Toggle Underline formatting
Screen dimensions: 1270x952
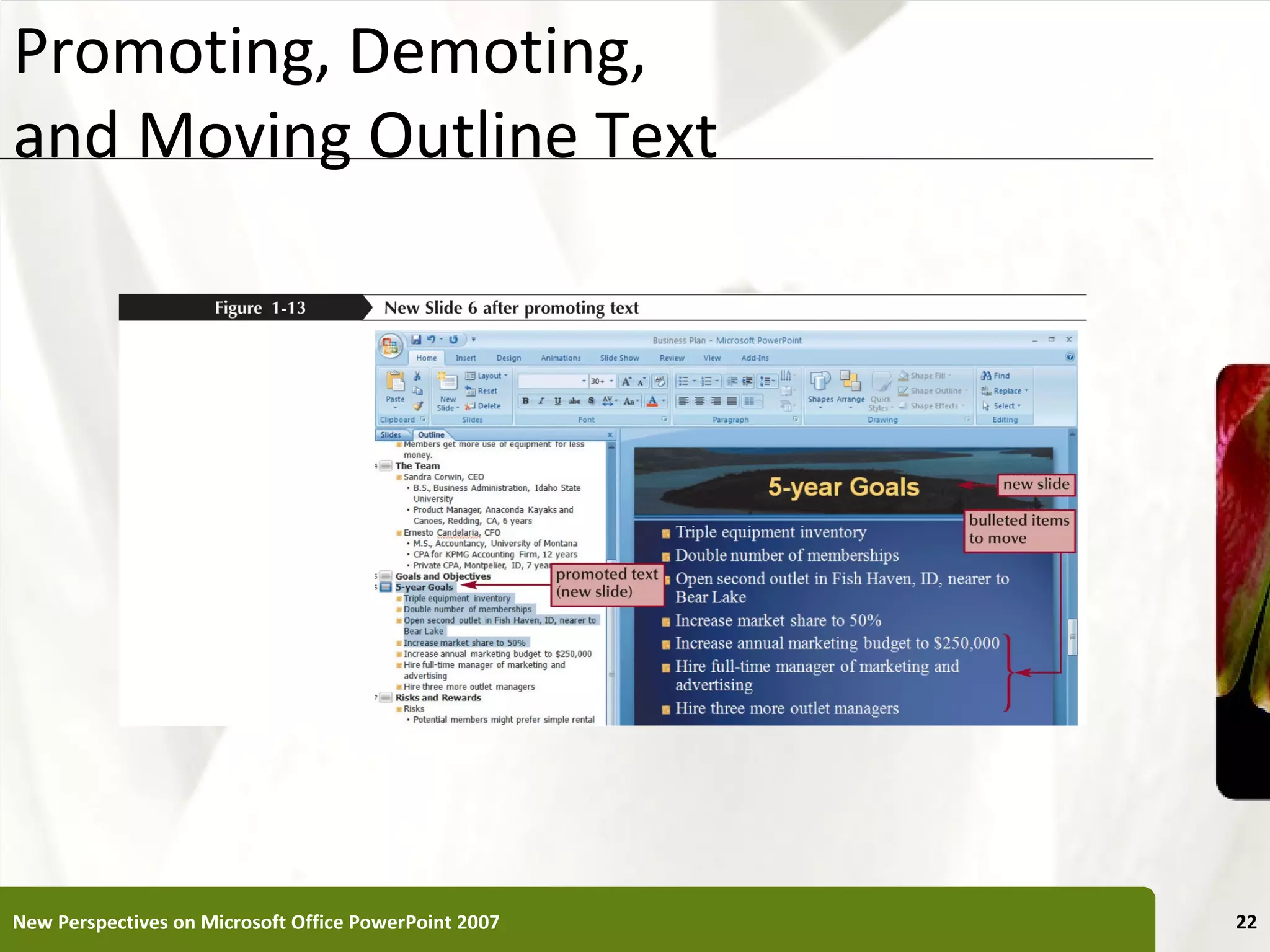pos(557,401)
